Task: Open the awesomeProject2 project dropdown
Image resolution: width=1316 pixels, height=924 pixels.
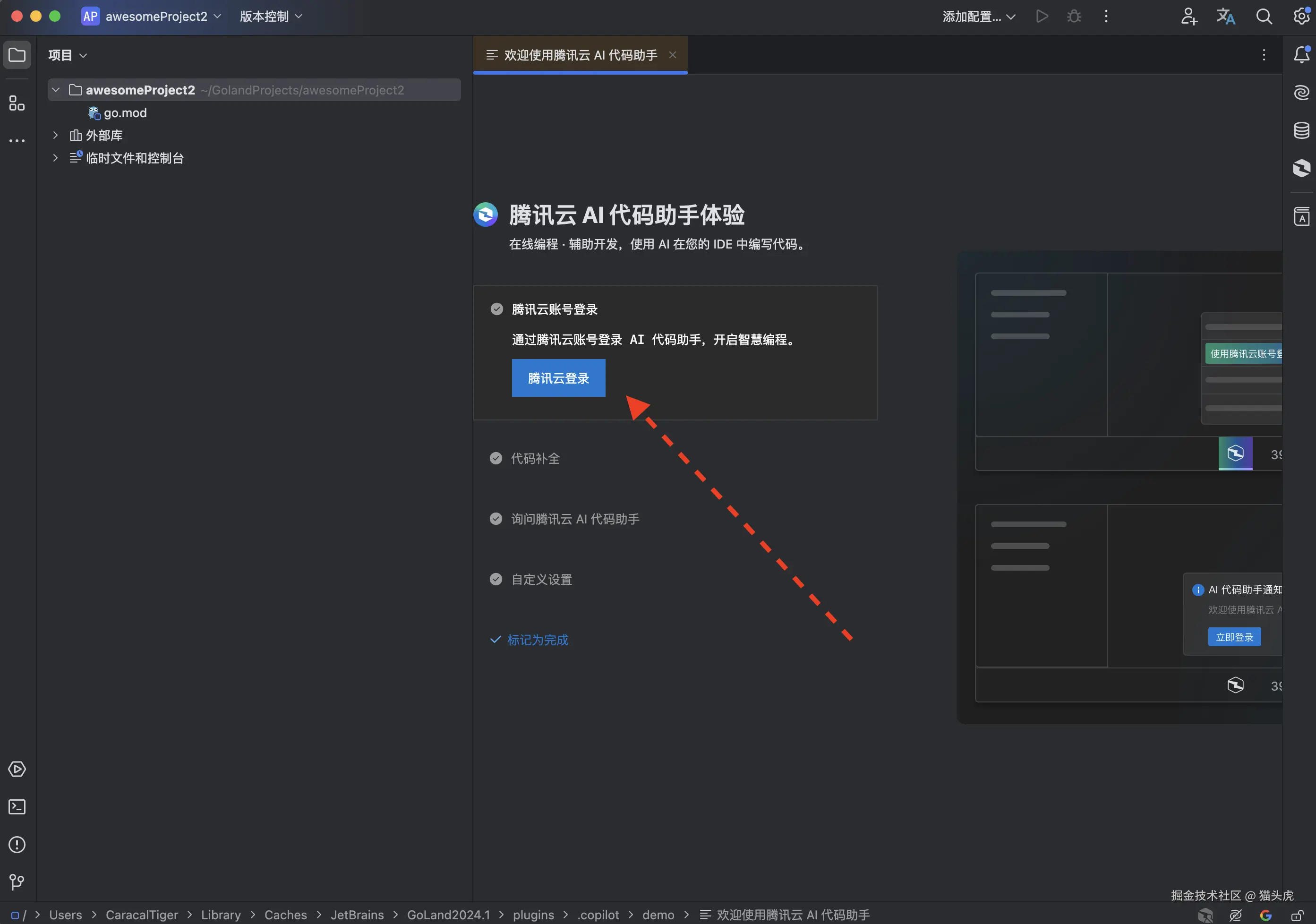Action: 152,16
